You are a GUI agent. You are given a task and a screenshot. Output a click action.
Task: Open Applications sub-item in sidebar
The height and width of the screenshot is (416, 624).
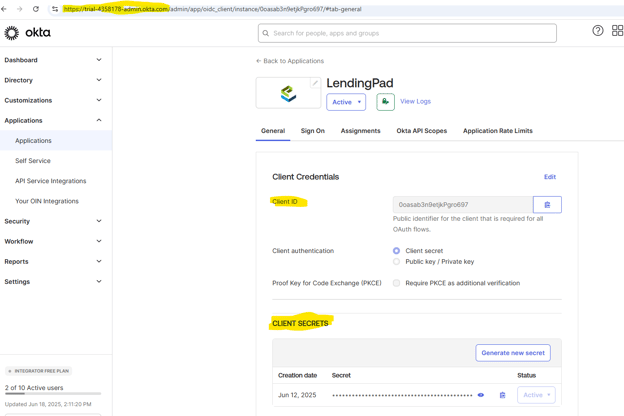56,141
